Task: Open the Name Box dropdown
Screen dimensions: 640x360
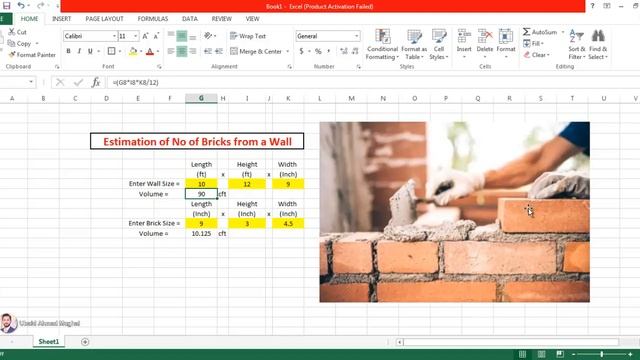Action: pos(31,82)
